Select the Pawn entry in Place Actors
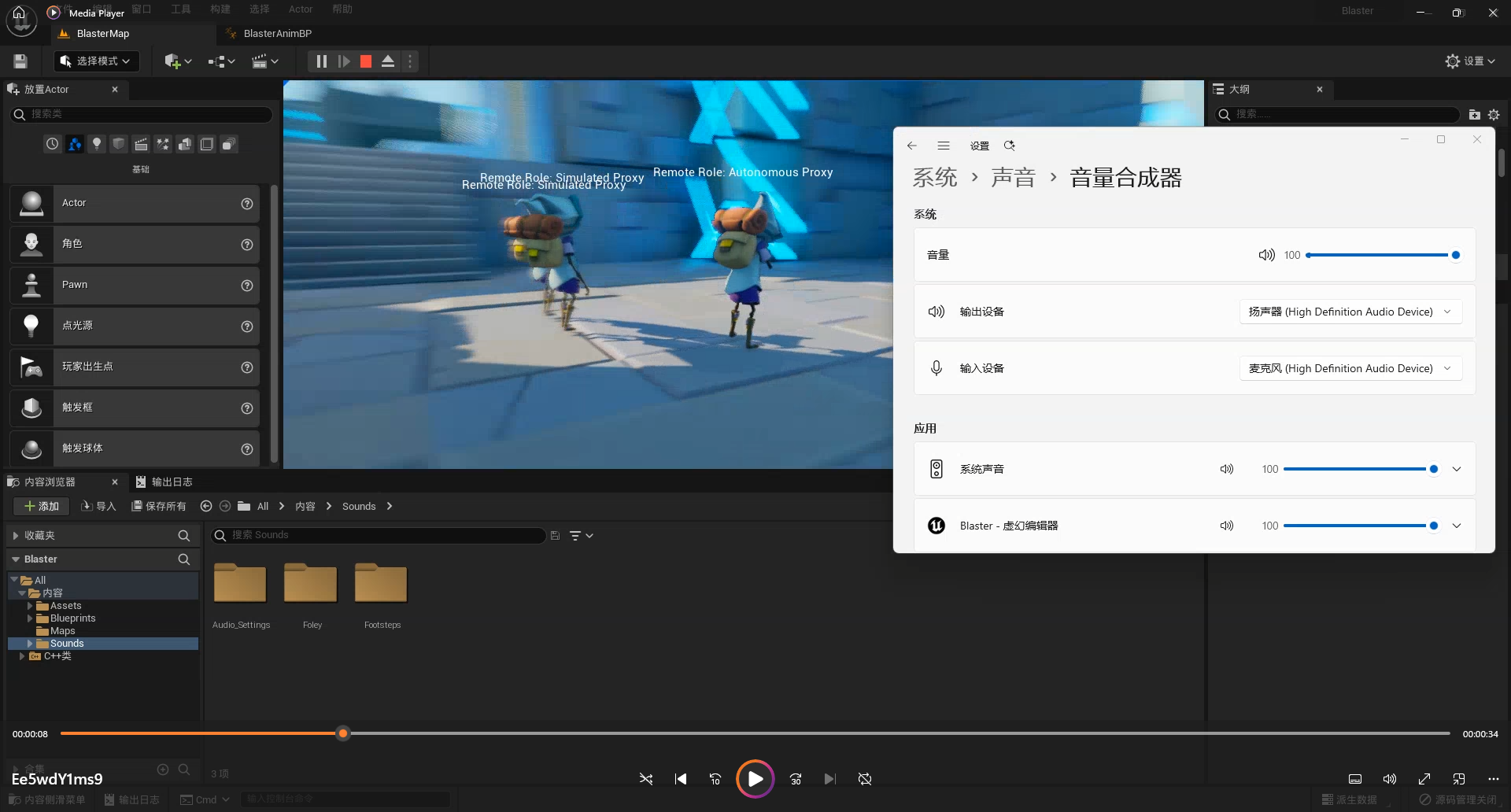1511x812 pixels. pyautogui.click(x=135, y=285)
